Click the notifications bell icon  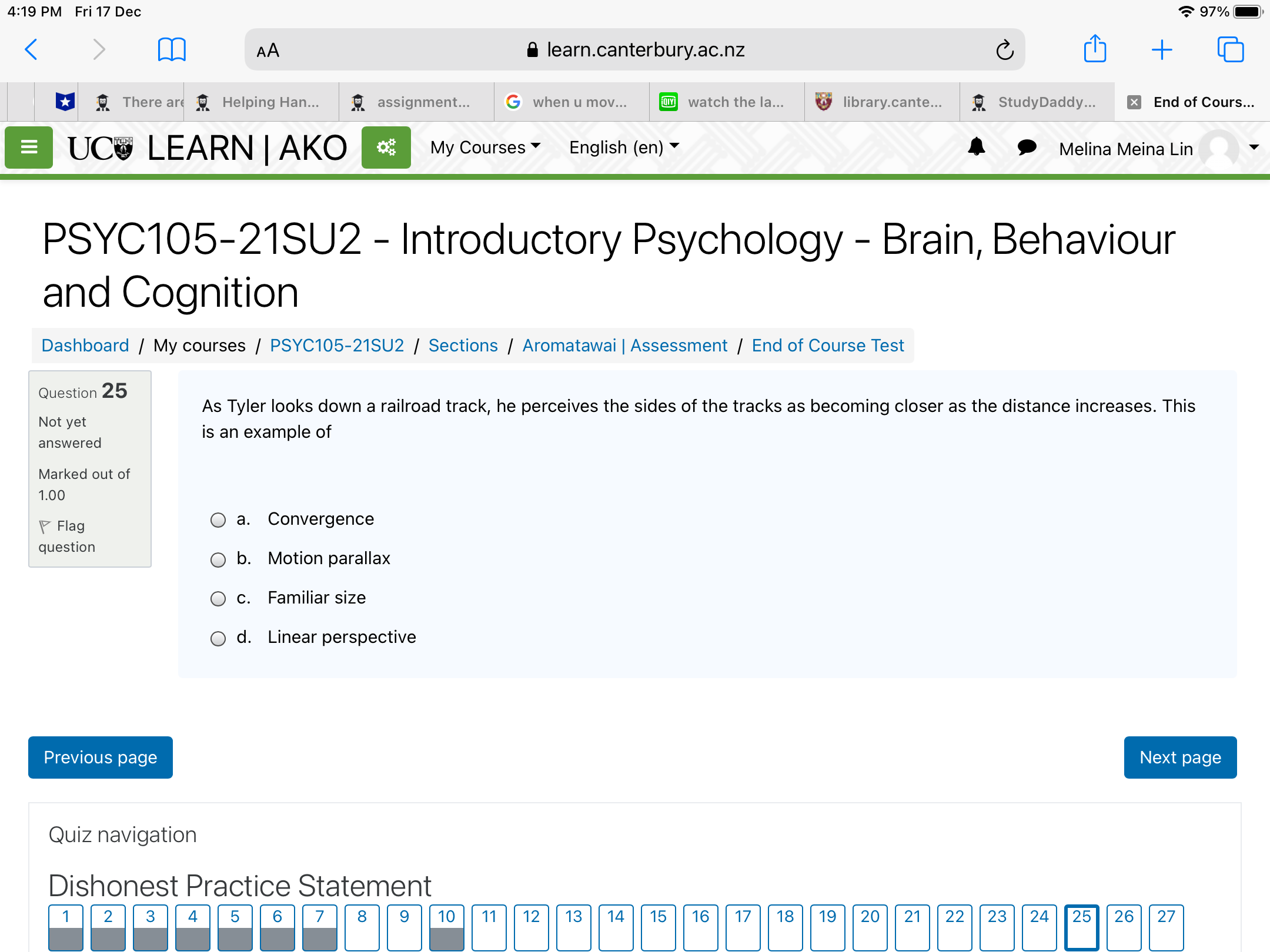click(x=976, y=147)
